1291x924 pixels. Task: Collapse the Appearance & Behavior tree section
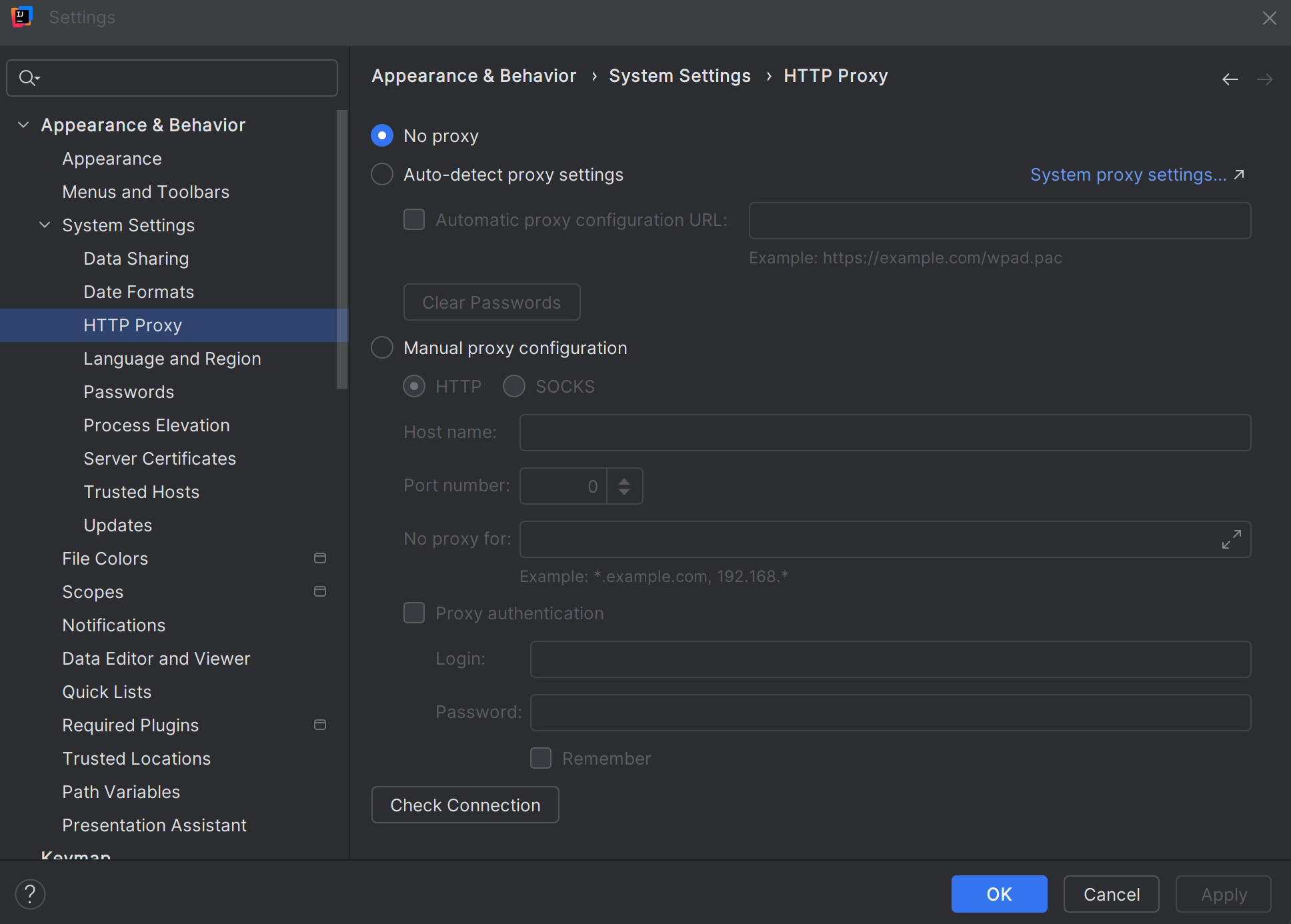23,125
